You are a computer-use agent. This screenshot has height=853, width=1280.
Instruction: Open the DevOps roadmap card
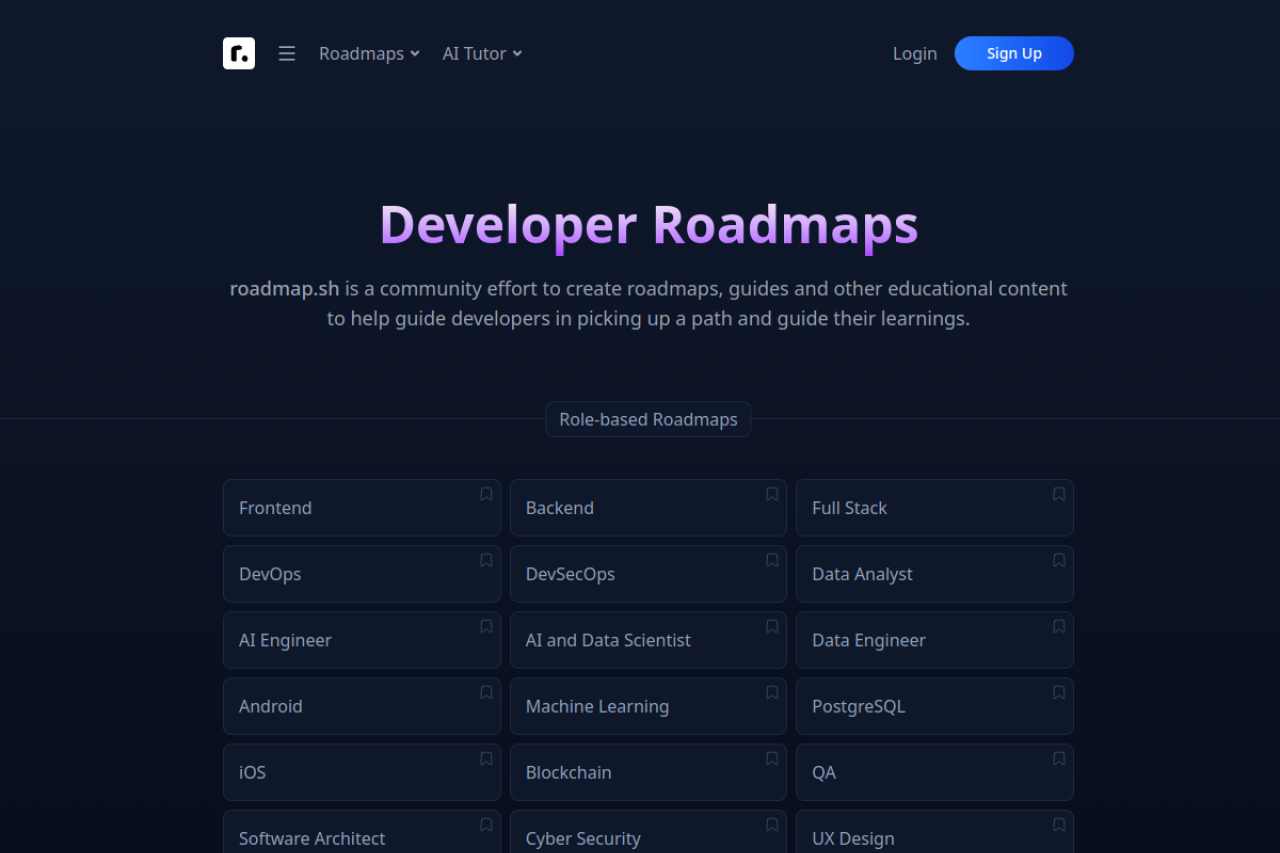tap(362, 574)
